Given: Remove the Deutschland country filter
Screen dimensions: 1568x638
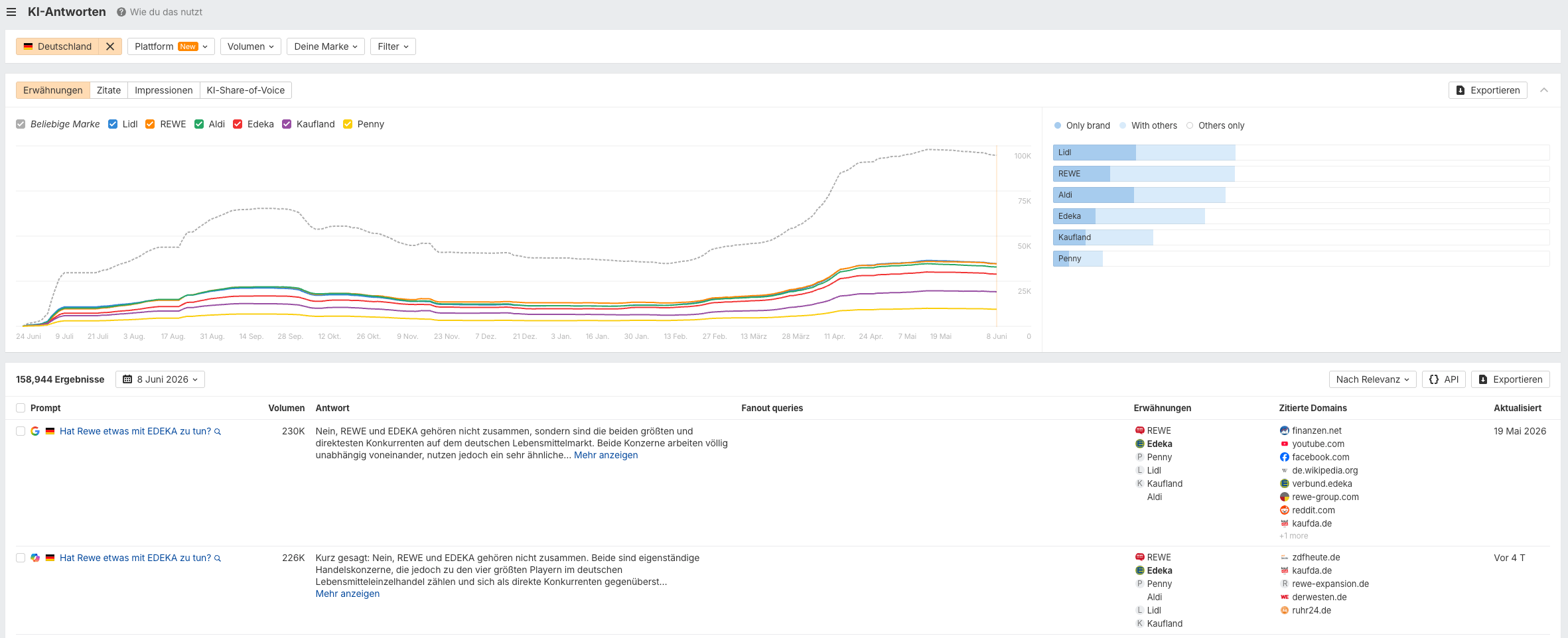Looking at the screenshot, I should pyautogui.click(x=110, y=46).
